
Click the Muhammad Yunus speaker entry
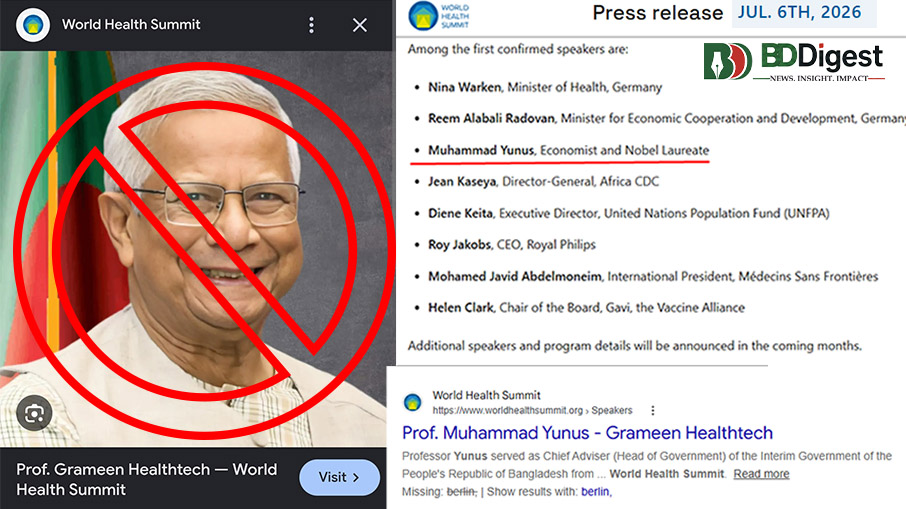tap(568, 150)
